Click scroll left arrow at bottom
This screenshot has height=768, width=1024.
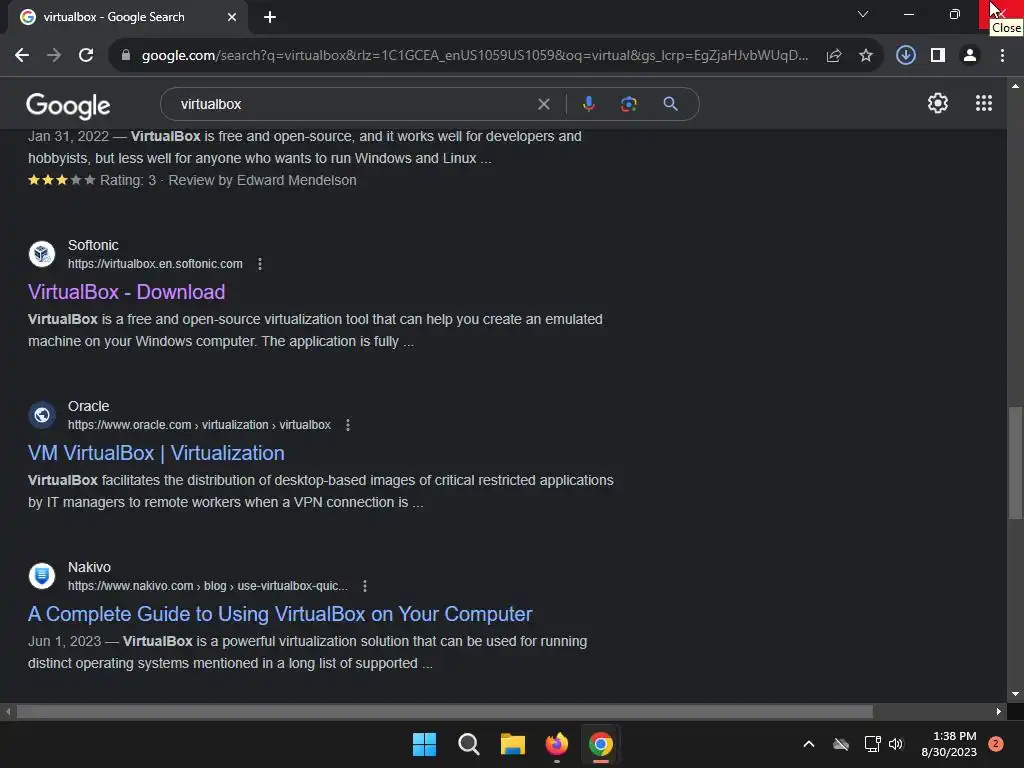coord(8,711)
